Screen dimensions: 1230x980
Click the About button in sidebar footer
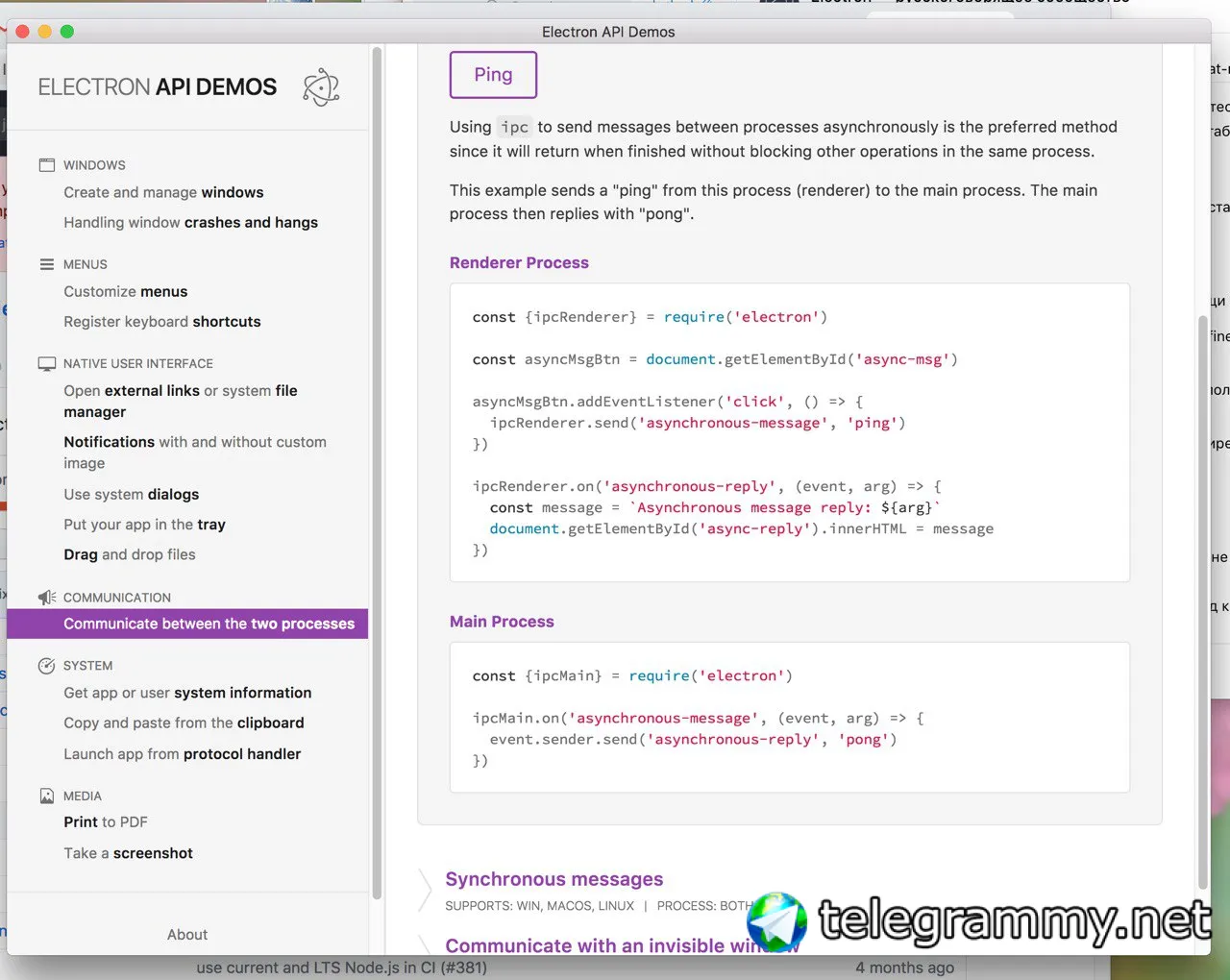[x=187, y=935]
